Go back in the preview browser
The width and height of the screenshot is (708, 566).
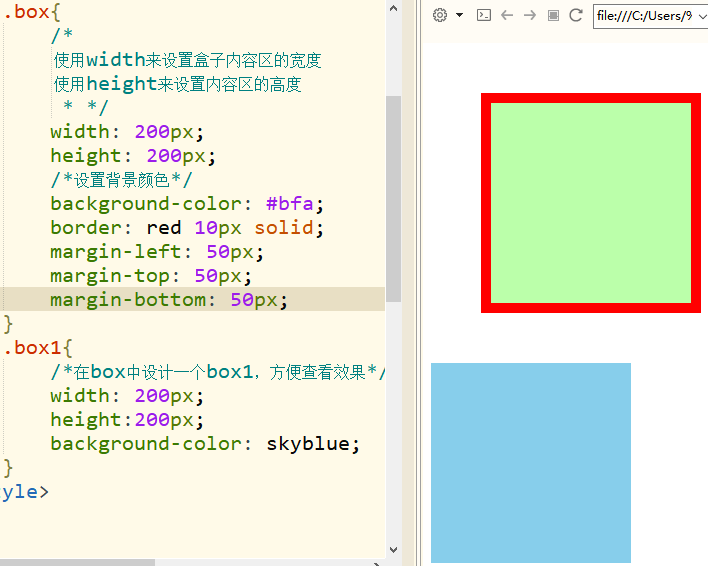coord(507,15)
